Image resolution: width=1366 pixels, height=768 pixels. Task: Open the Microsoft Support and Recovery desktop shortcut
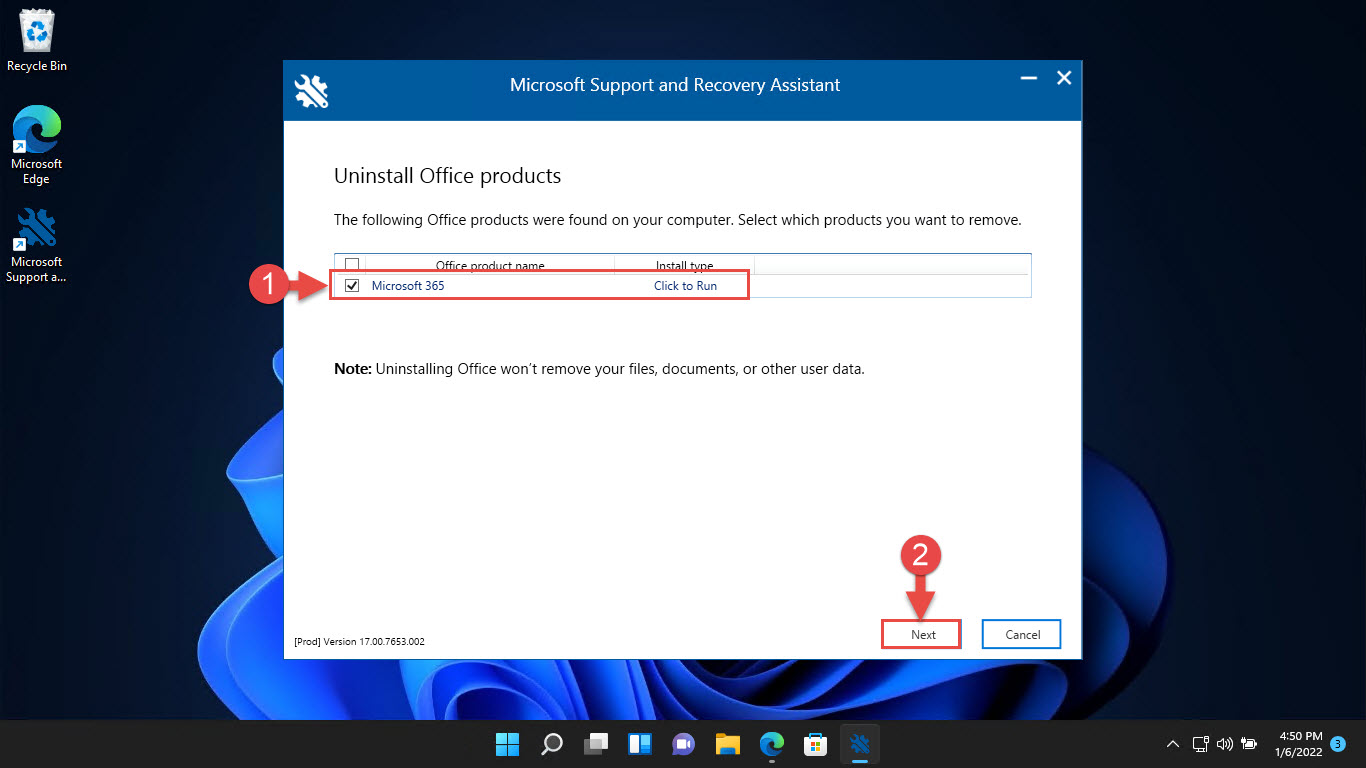click(x=37, y=246)
